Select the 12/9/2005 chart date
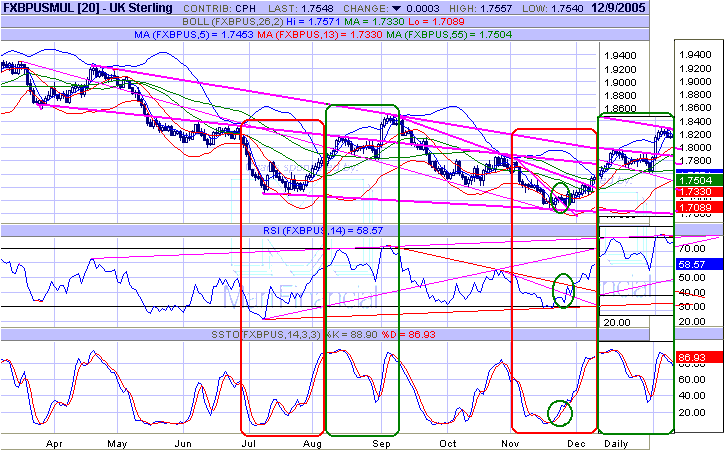Screen dimensions: 724x450 618,8
